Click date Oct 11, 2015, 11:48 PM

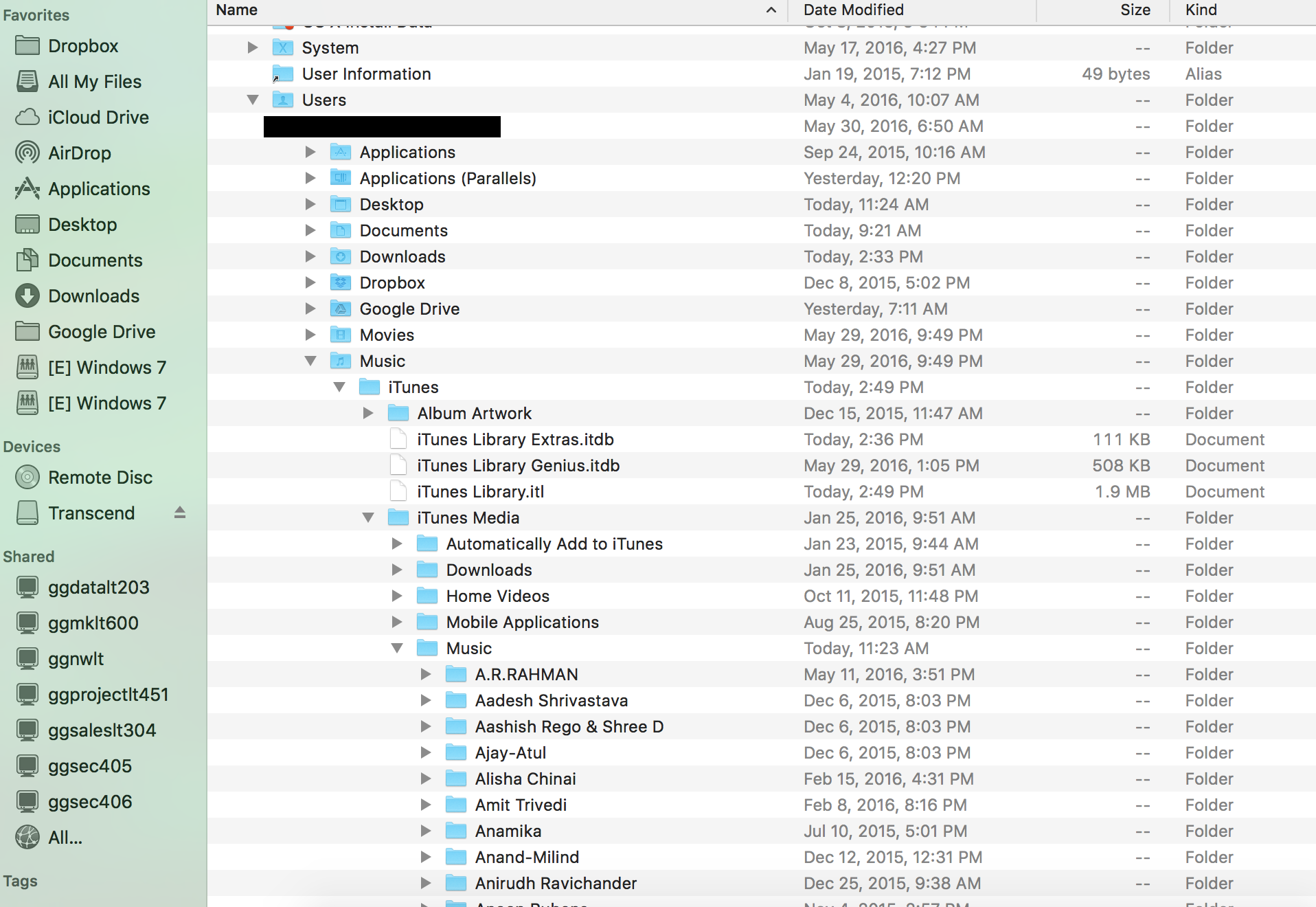tap(892, 596)
